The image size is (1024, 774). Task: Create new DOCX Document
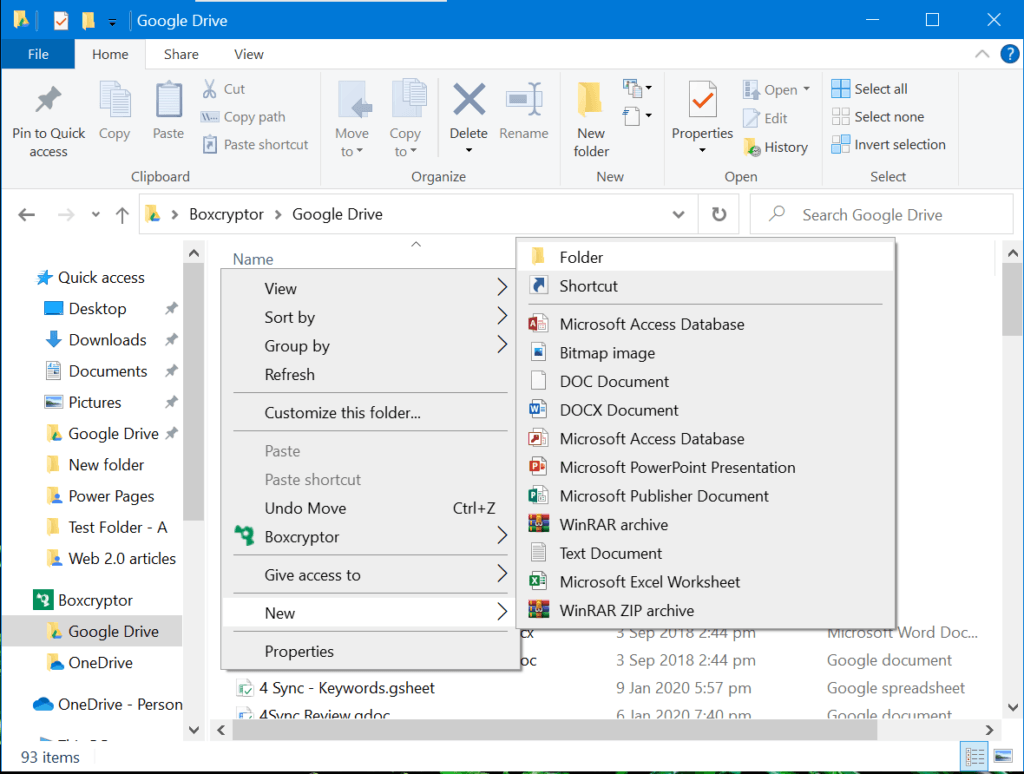pos(705,410)
